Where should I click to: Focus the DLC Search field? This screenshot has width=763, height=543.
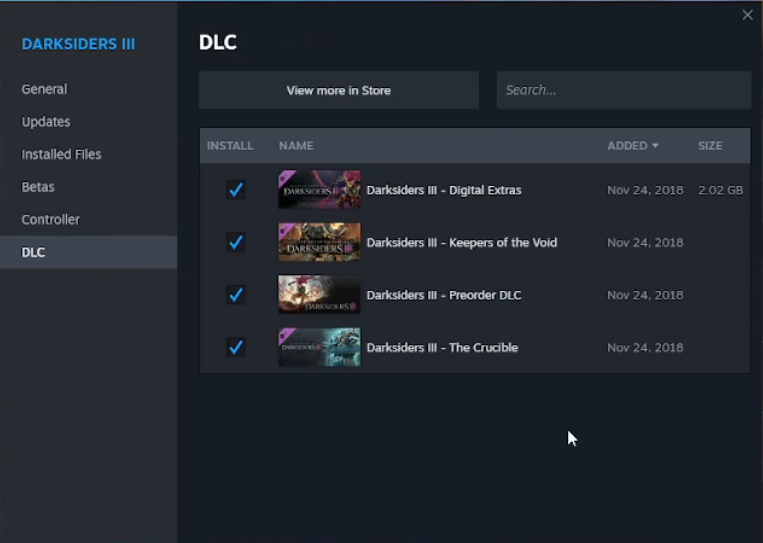(x=624, y=90)
